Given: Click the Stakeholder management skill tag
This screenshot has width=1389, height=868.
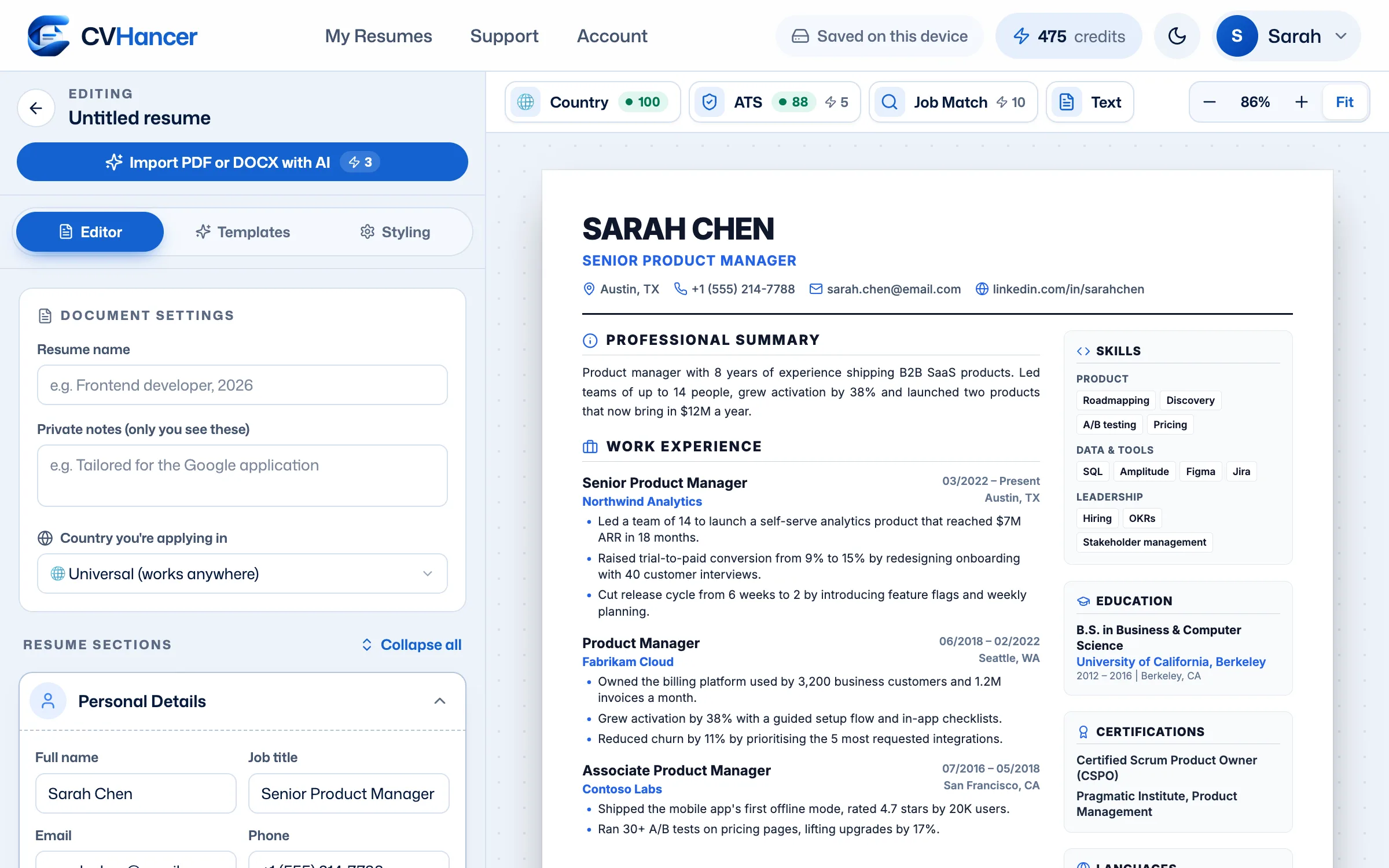Looking at the screenshot, I should pos(1144,542).
